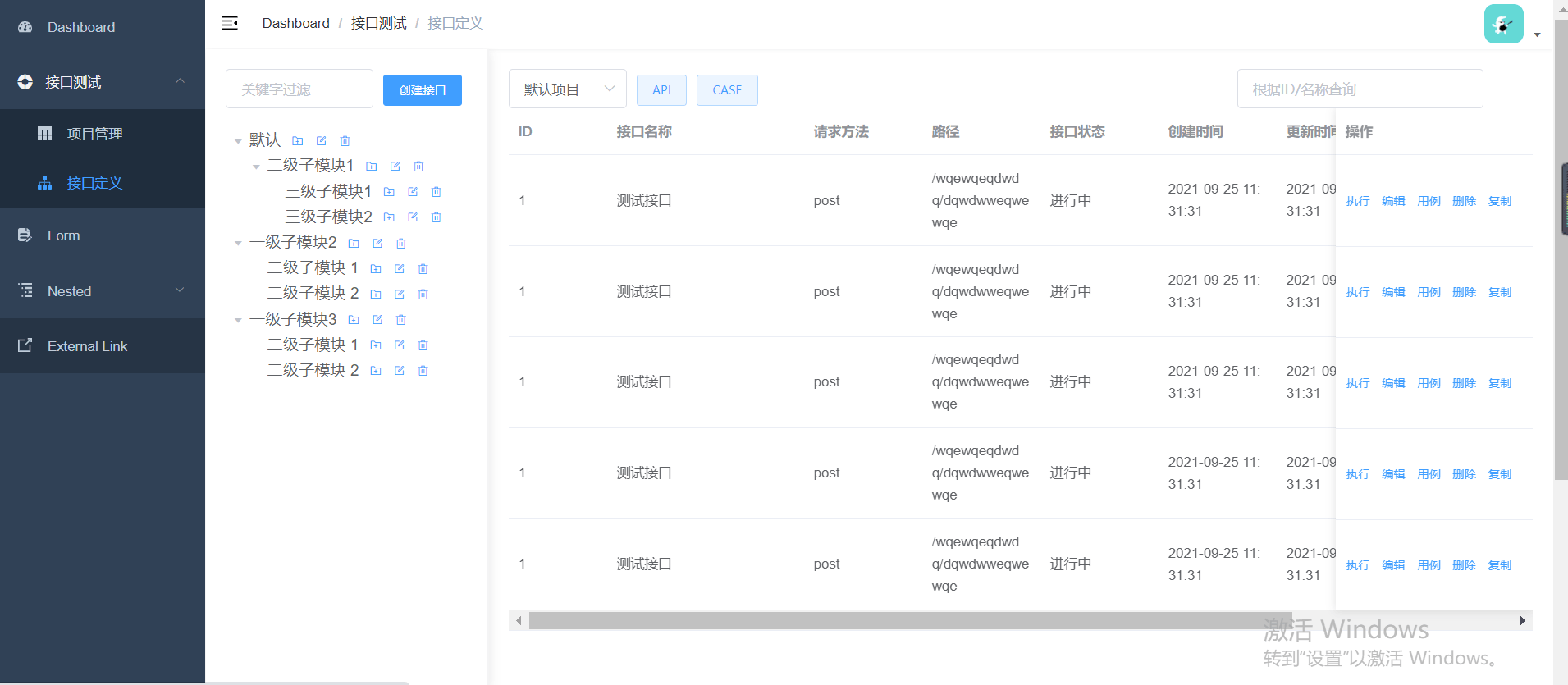
Task: Click the 创建接口 button
Action: pos(423,90)
